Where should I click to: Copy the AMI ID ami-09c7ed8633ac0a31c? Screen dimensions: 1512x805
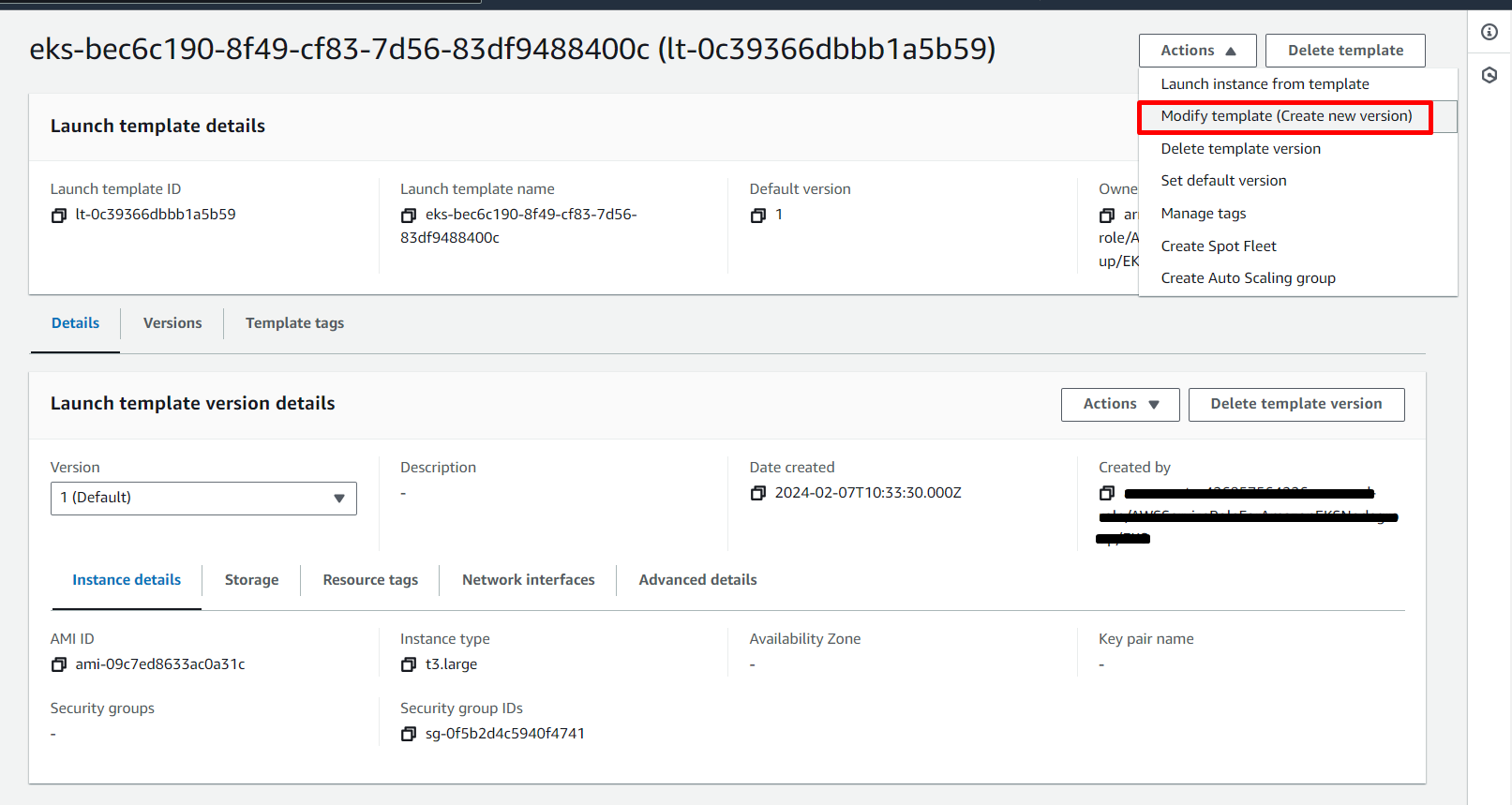[x=59, y=664]
